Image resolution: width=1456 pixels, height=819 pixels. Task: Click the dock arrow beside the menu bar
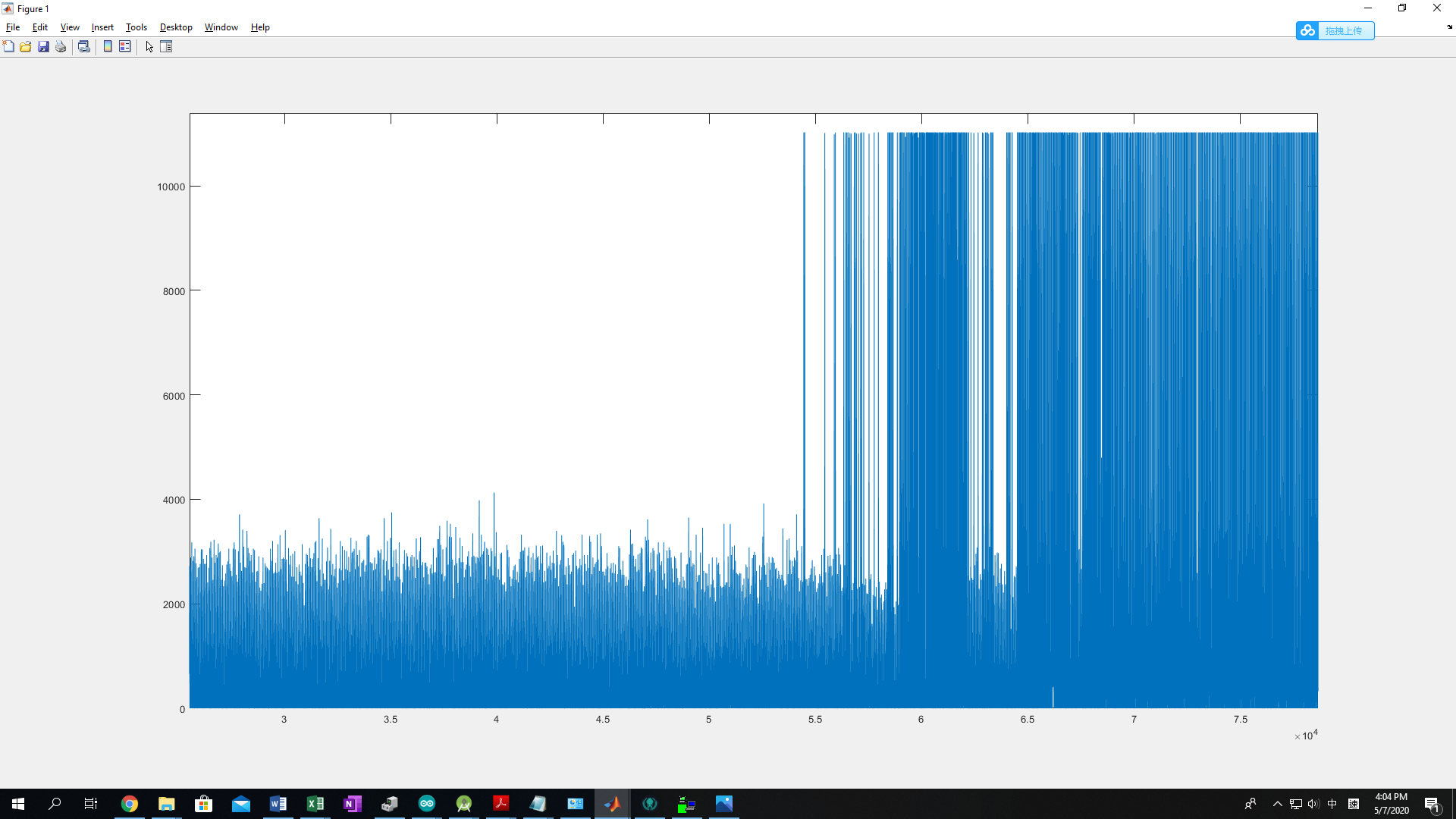1449,27
